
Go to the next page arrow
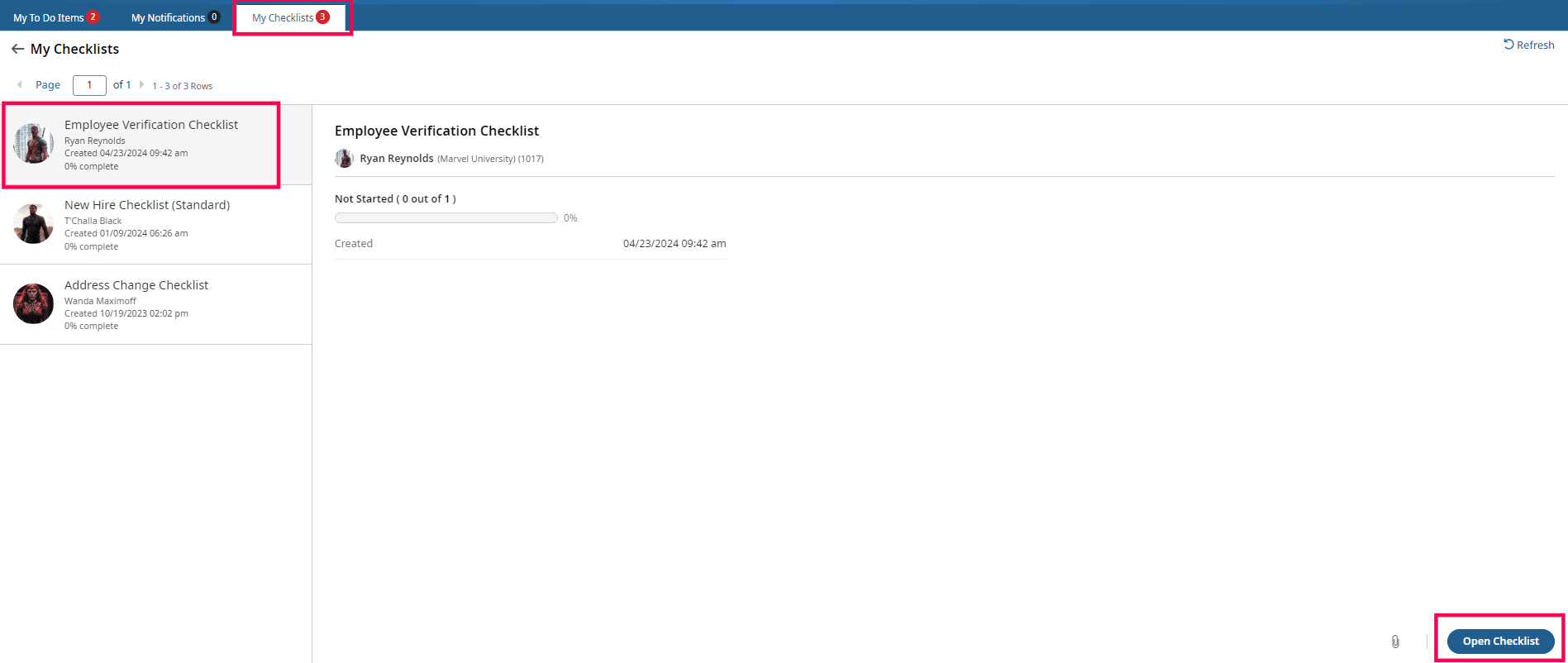click(141, 84)
